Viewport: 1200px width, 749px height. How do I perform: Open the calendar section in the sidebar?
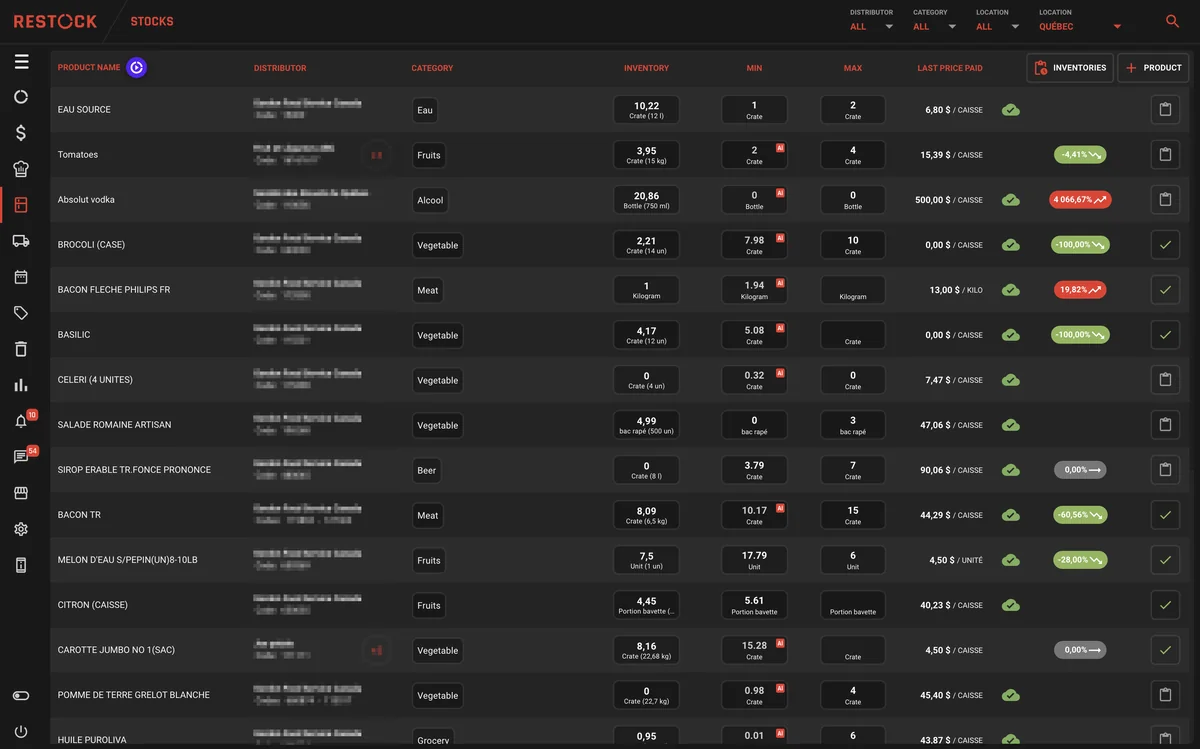point(21,277)
